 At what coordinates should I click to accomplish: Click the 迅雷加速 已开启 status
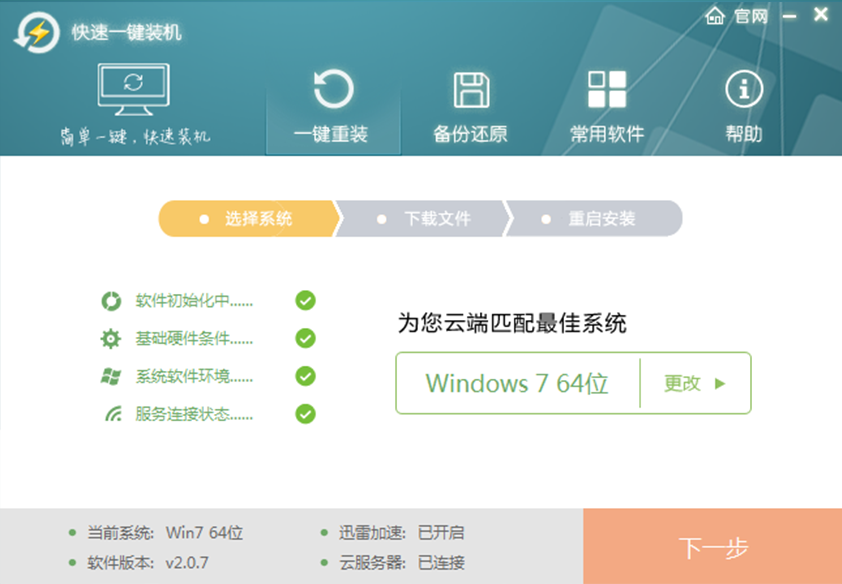coord(393,532)
